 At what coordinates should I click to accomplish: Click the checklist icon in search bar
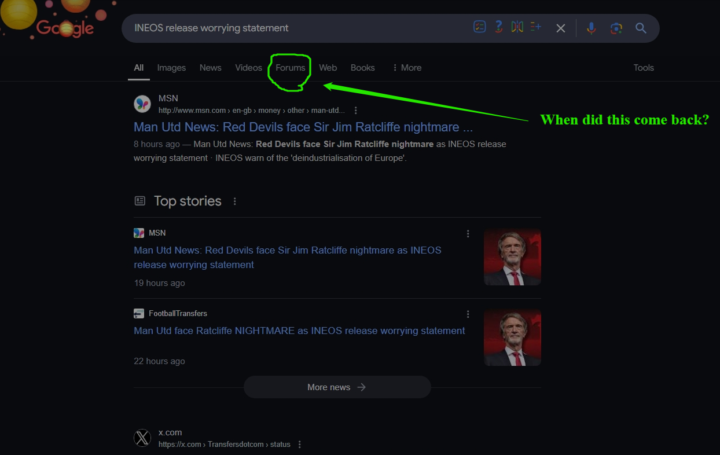479,27
